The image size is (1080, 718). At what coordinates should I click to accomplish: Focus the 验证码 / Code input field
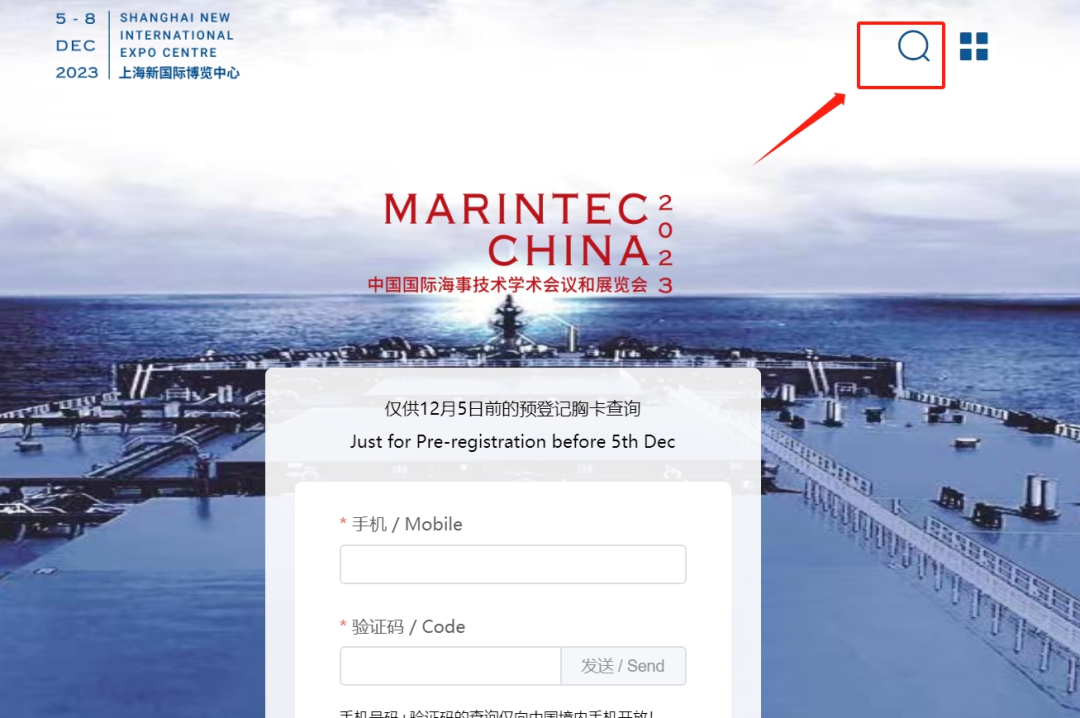(450, 666)
